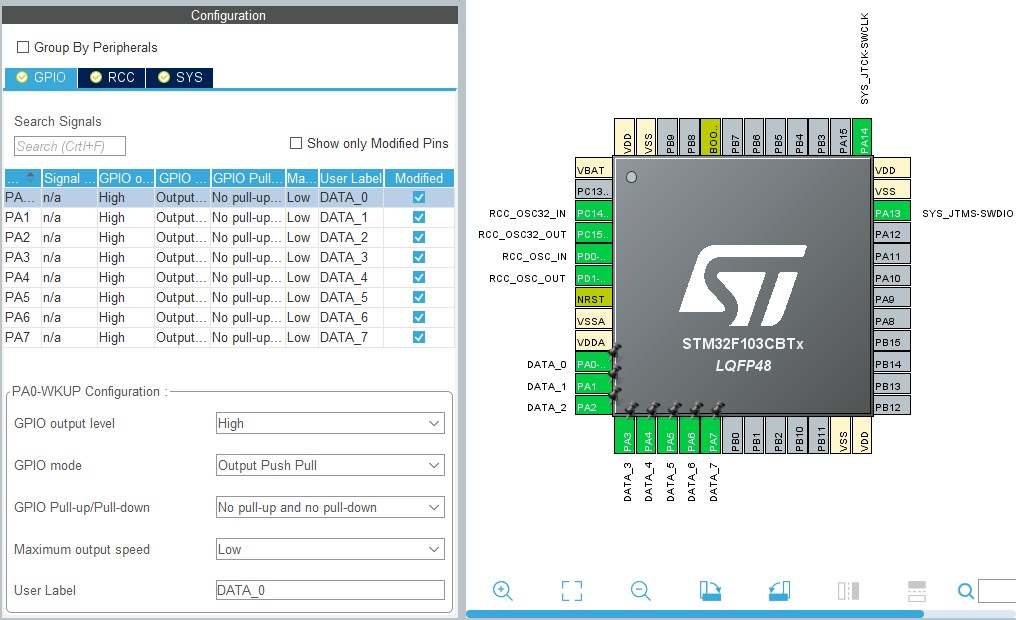Click the horizontal scrollbar under the pinout
Screen dimensions: 1016x620
pyautogui.click(x=695, y=614)
